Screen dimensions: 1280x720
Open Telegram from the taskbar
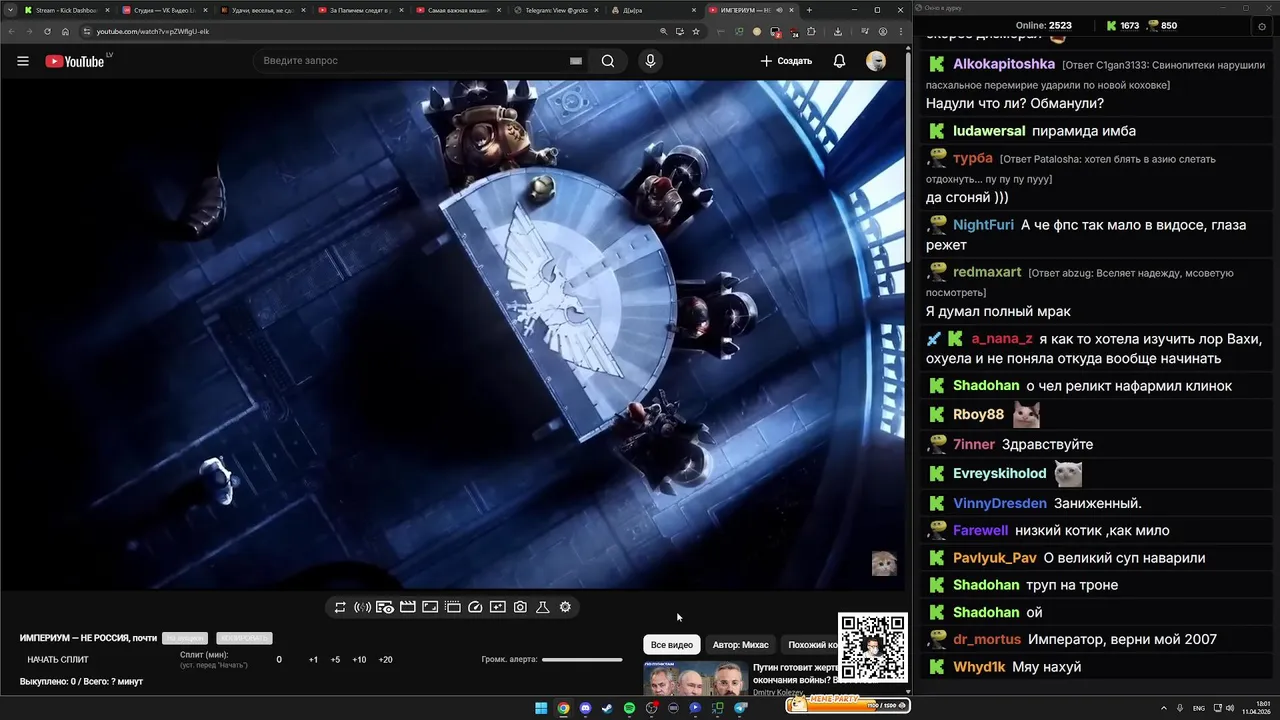[x=740, y=708]
